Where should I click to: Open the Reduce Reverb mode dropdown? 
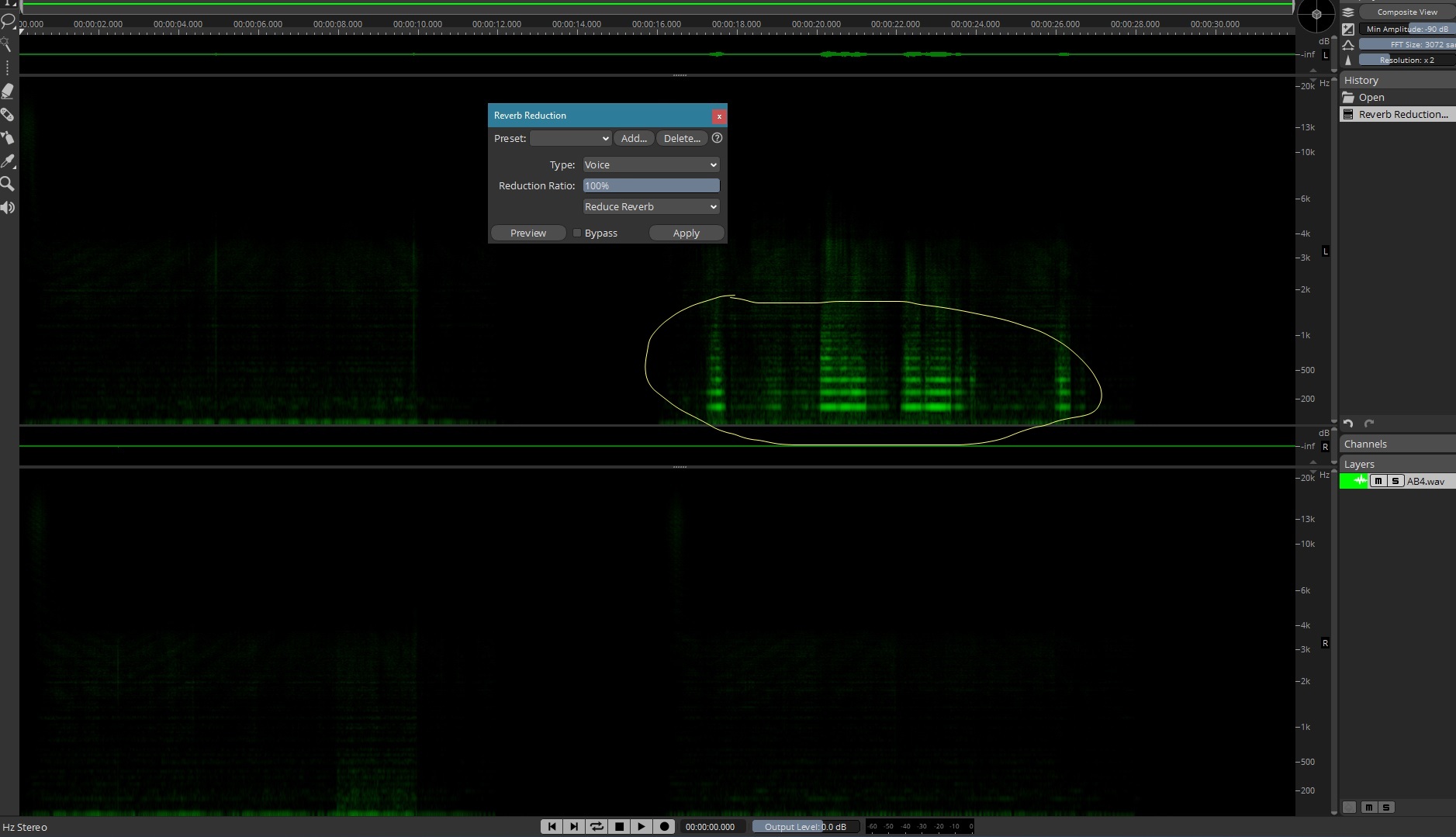coord(651,206)
